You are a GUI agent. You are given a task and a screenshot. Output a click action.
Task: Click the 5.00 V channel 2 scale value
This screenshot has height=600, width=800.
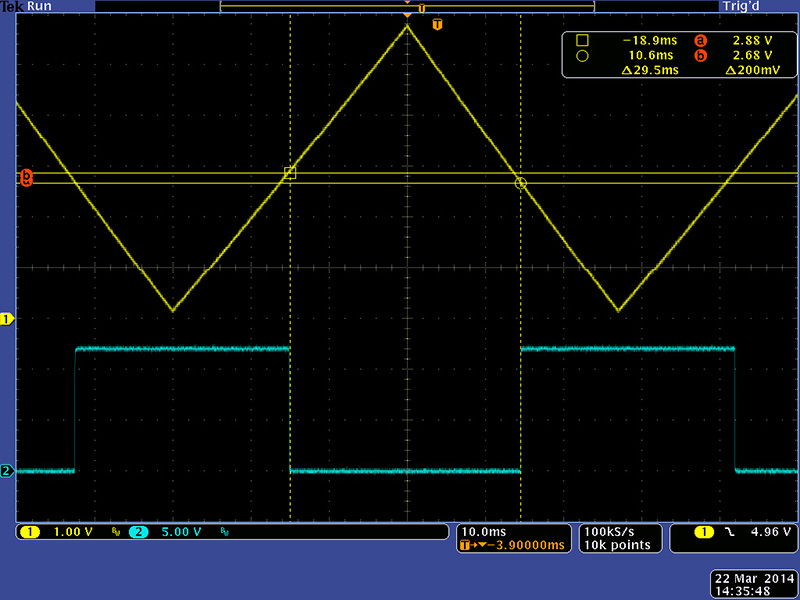click(x=182, y=532)
